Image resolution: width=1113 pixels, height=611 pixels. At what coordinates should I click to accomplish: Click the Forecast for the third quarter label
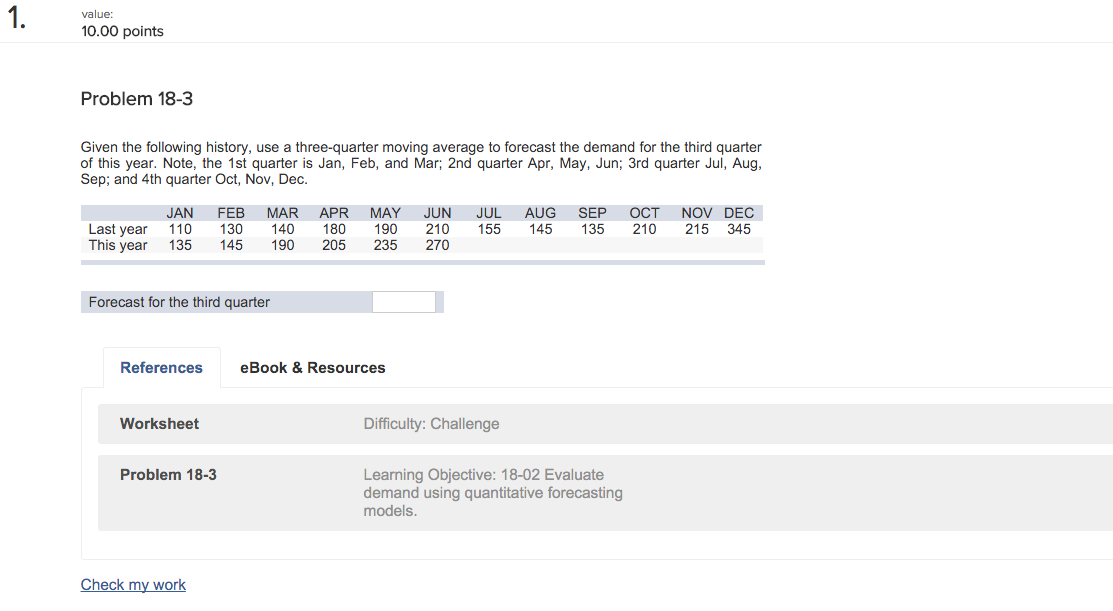[x=179, y=302]
